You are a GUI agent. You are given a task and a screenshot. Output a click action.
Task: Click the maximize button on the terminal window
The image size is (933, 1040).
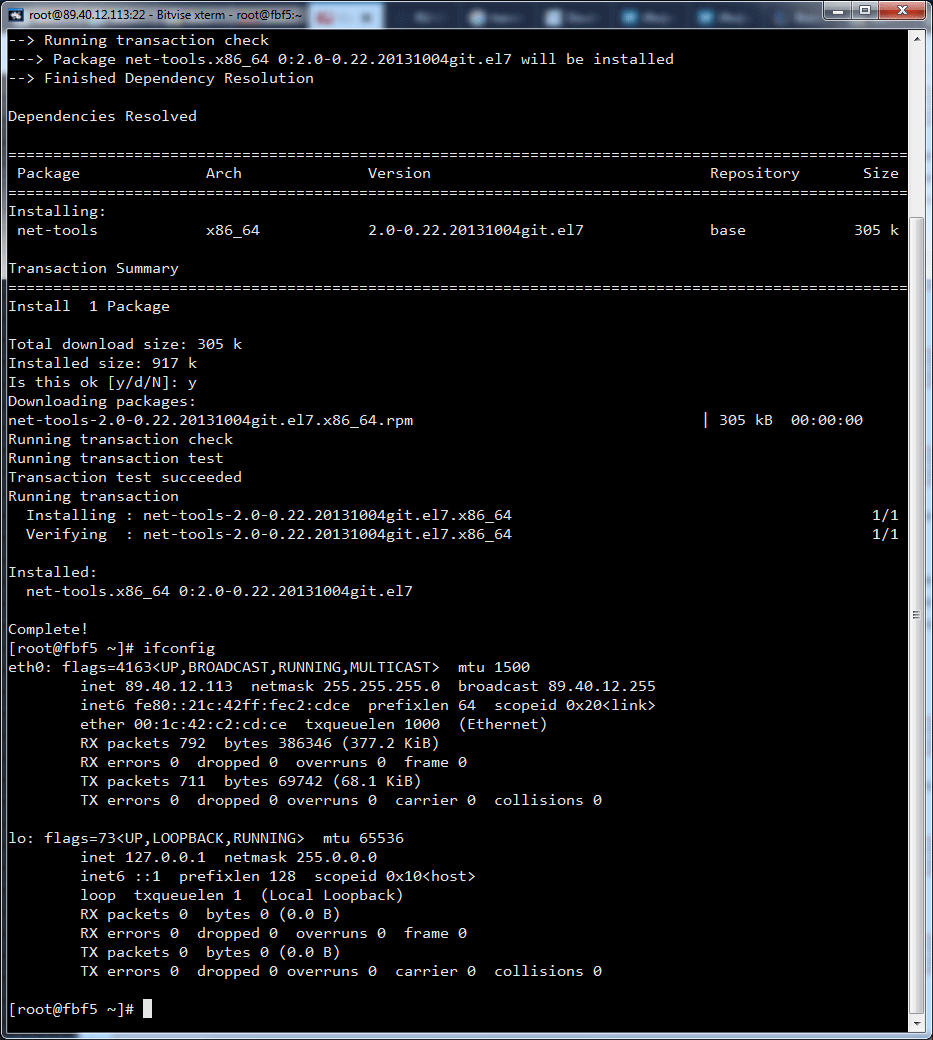pos(866,10)
